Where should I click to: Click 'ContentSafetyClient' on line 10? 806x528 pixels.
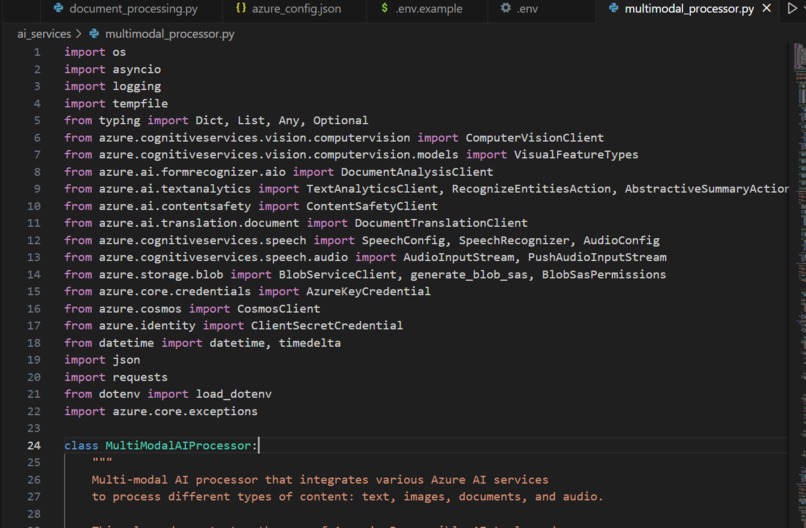[x=372, y=206]
